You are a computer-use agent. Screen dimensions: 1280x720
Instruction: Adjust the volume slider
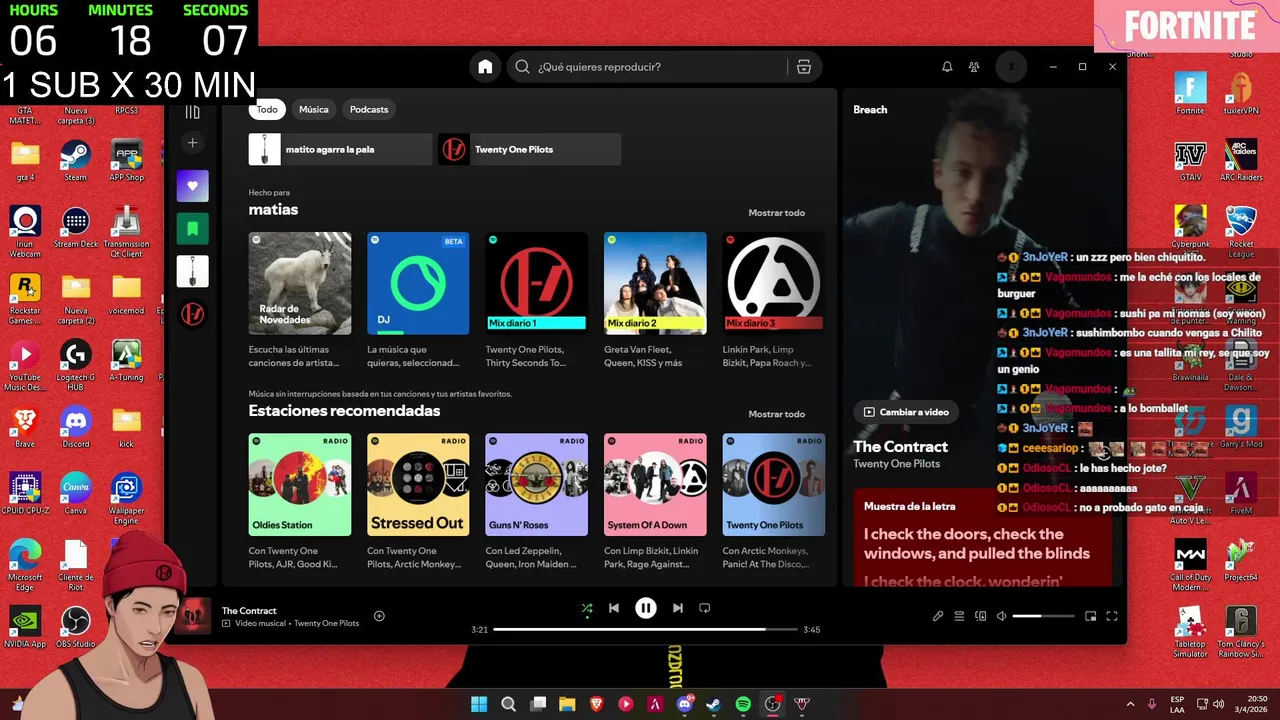pos(1043,616)
